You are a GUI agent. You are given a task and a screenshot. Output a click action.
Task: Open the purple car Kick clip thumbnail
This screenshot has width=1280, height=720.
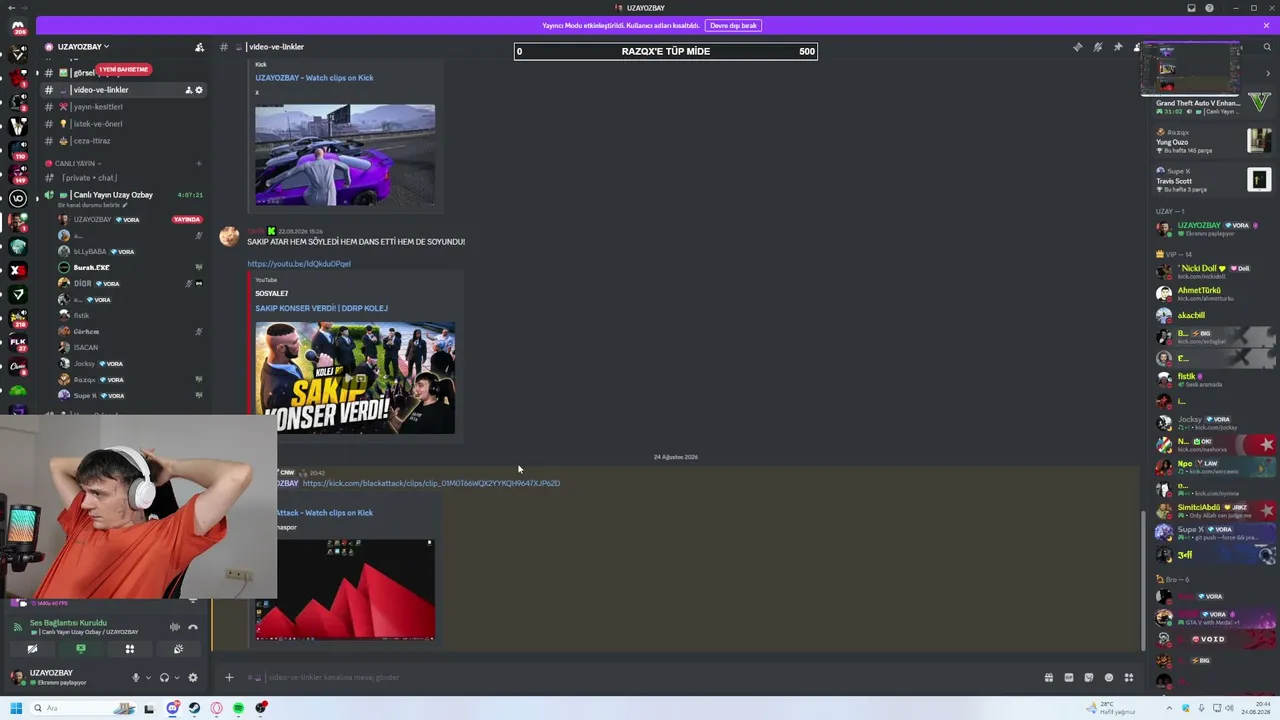coord(345,155)
